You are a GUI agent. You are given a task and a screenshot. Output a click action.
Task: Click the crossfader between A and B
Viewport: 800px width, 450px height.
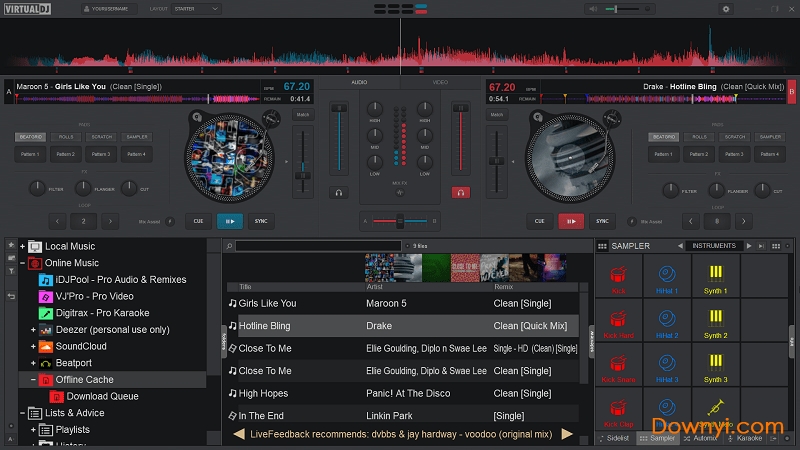click(400, 221)
